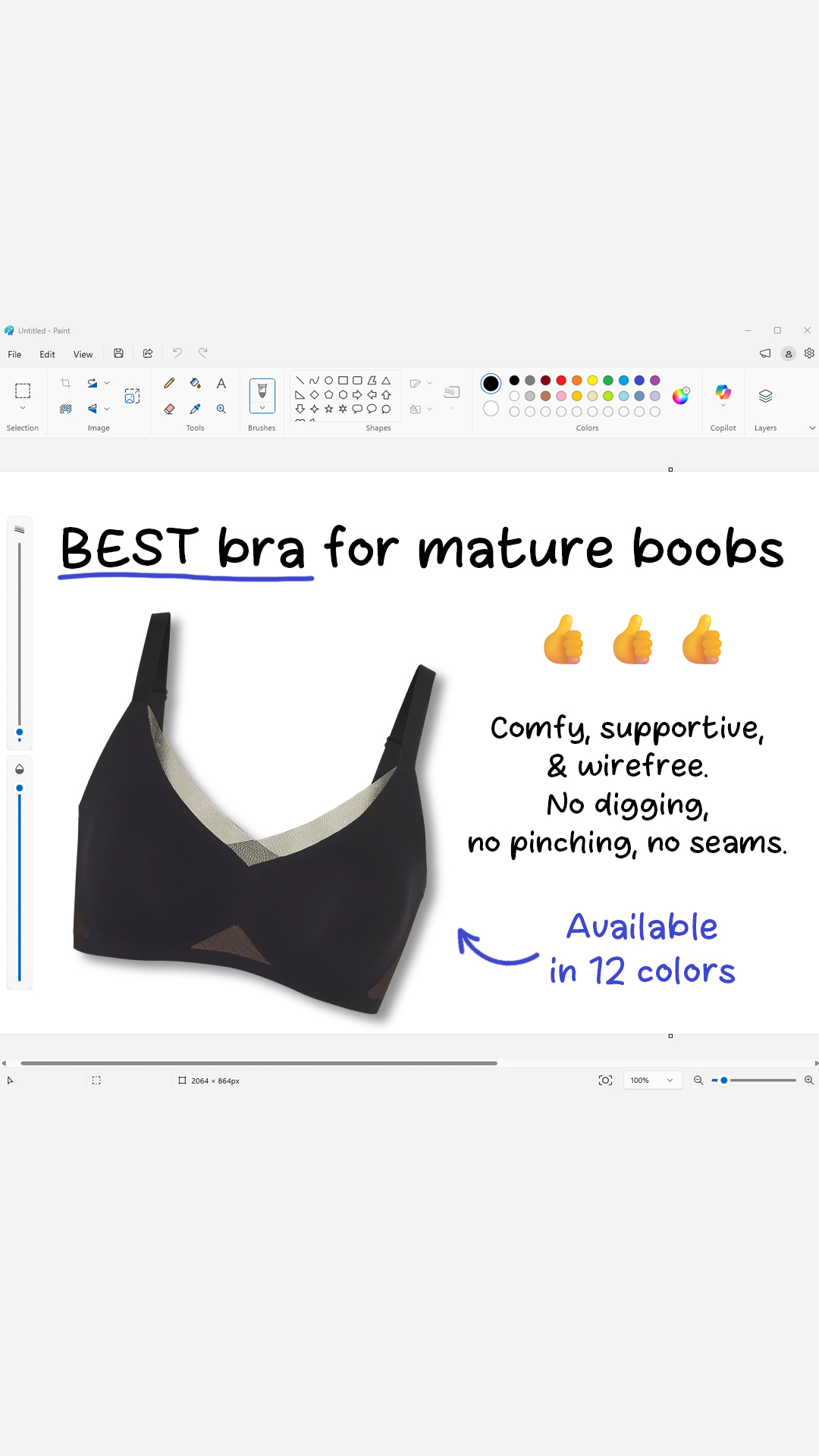819x1456 pixels.
Task: Click the Save icon
Action: click(x=118, y=353)
